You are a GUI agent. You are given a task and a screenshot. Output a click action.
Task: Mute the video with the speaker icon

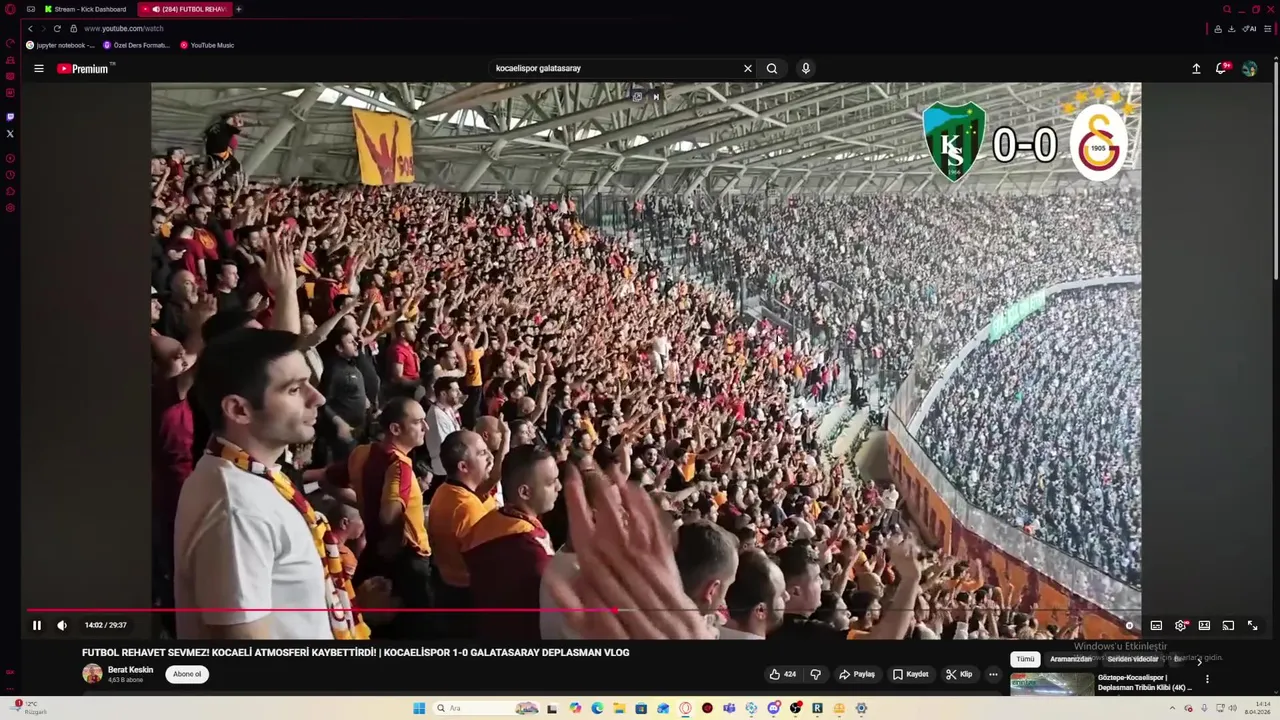[x=62, y=625]
